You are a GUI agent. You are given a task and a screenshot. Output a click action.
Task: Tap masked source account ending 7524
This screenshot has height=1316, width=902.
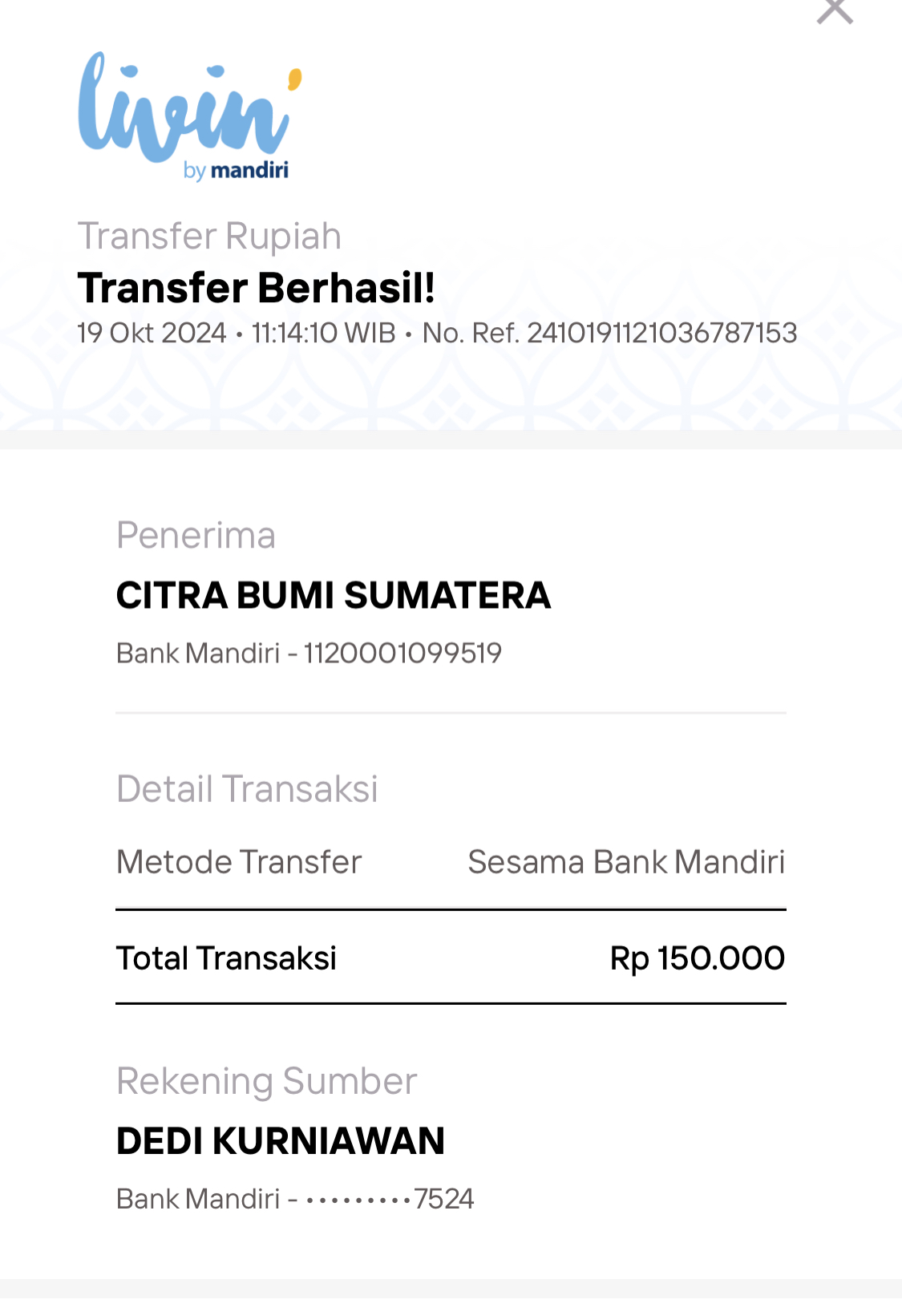point(390,1199)
